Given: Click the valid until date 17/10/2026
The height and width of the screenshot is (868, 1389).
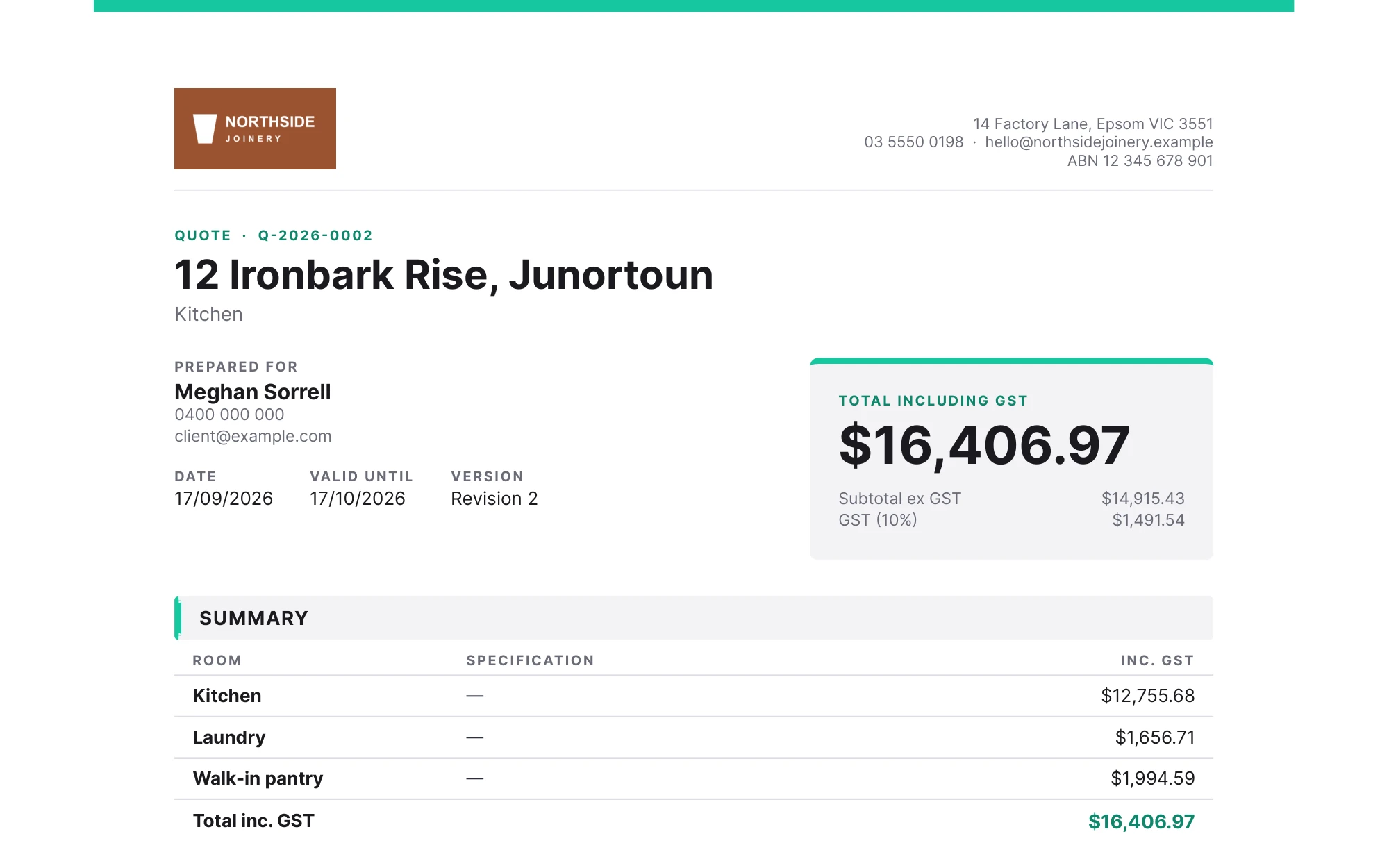Looking at the screenshot, I should [358, 499].
